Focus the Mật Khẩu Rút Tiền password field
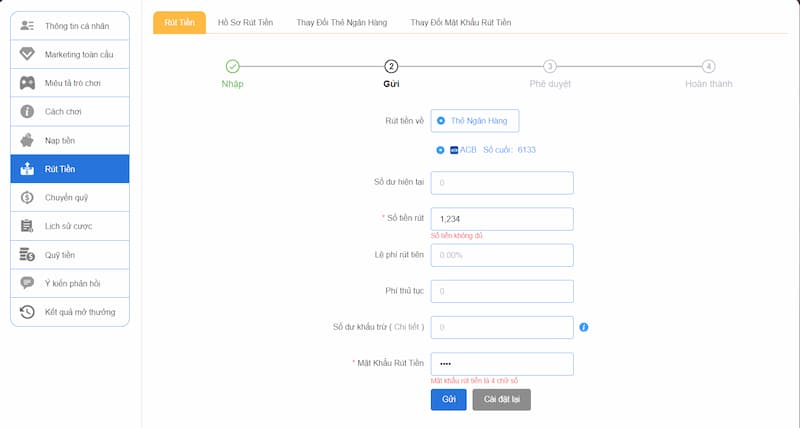The height and width of the screenshot is (428, 800). pos(501,363)
